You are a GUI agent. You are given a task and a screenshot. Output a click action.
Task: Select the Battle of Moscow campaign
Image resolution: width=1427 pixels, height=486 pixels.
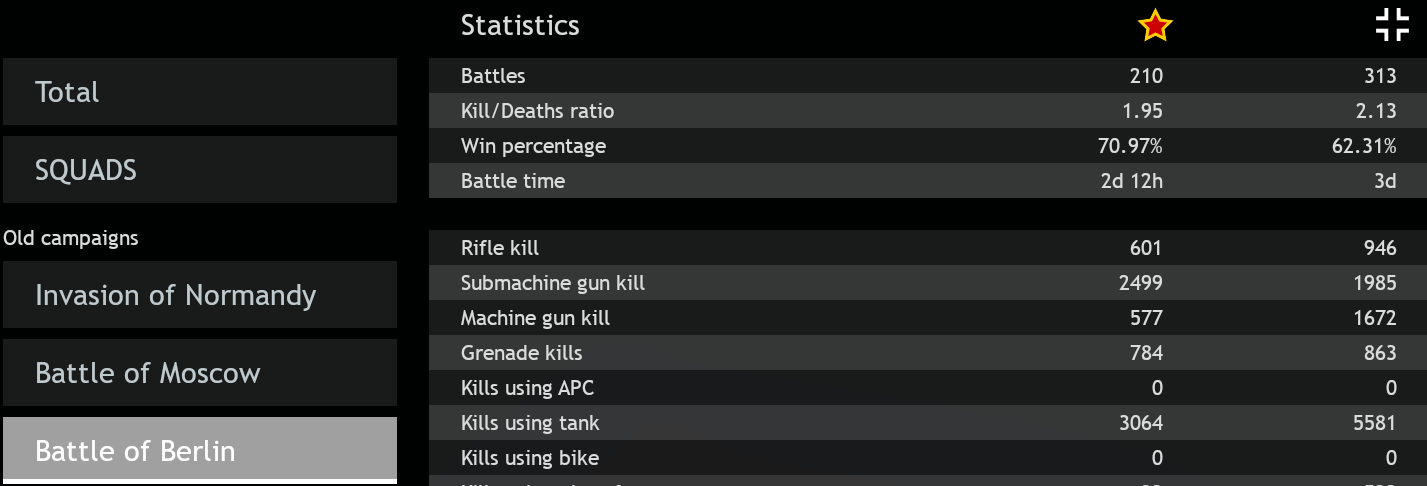pyautogui.click(x=200, y=372)
